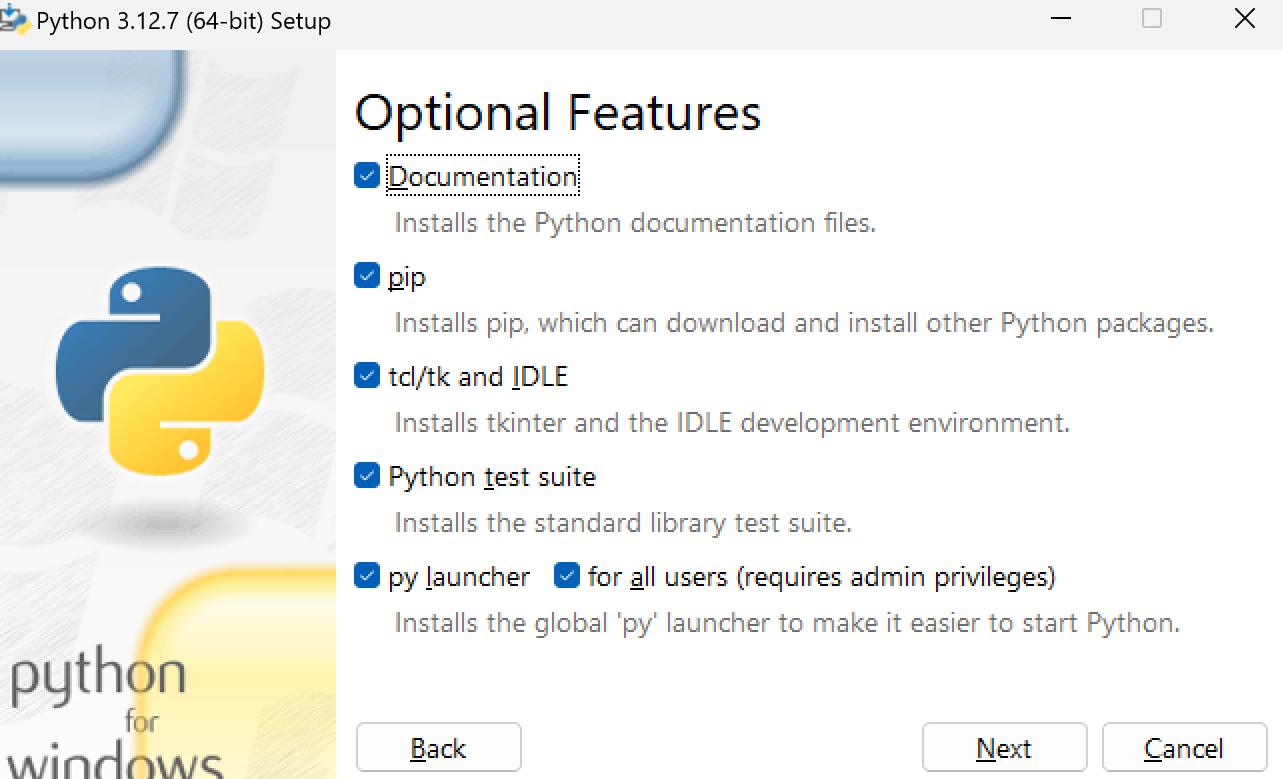Uncheck the Documentation checkbox
This screenshot has height=779, width=1283.
[x=367, y=176]
